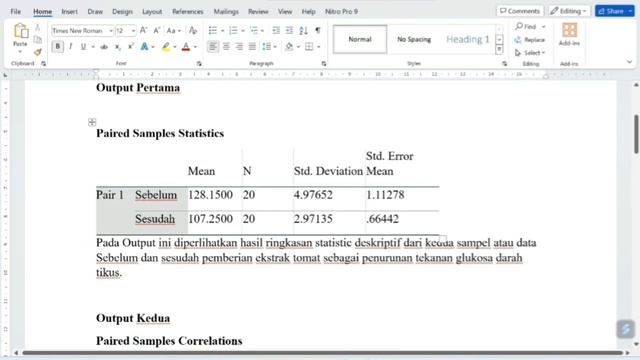The height and width of the screenshot is (360, 640).
Task: Show paragraph marks with pilcrow icon
Action: (x=318, y=31)
